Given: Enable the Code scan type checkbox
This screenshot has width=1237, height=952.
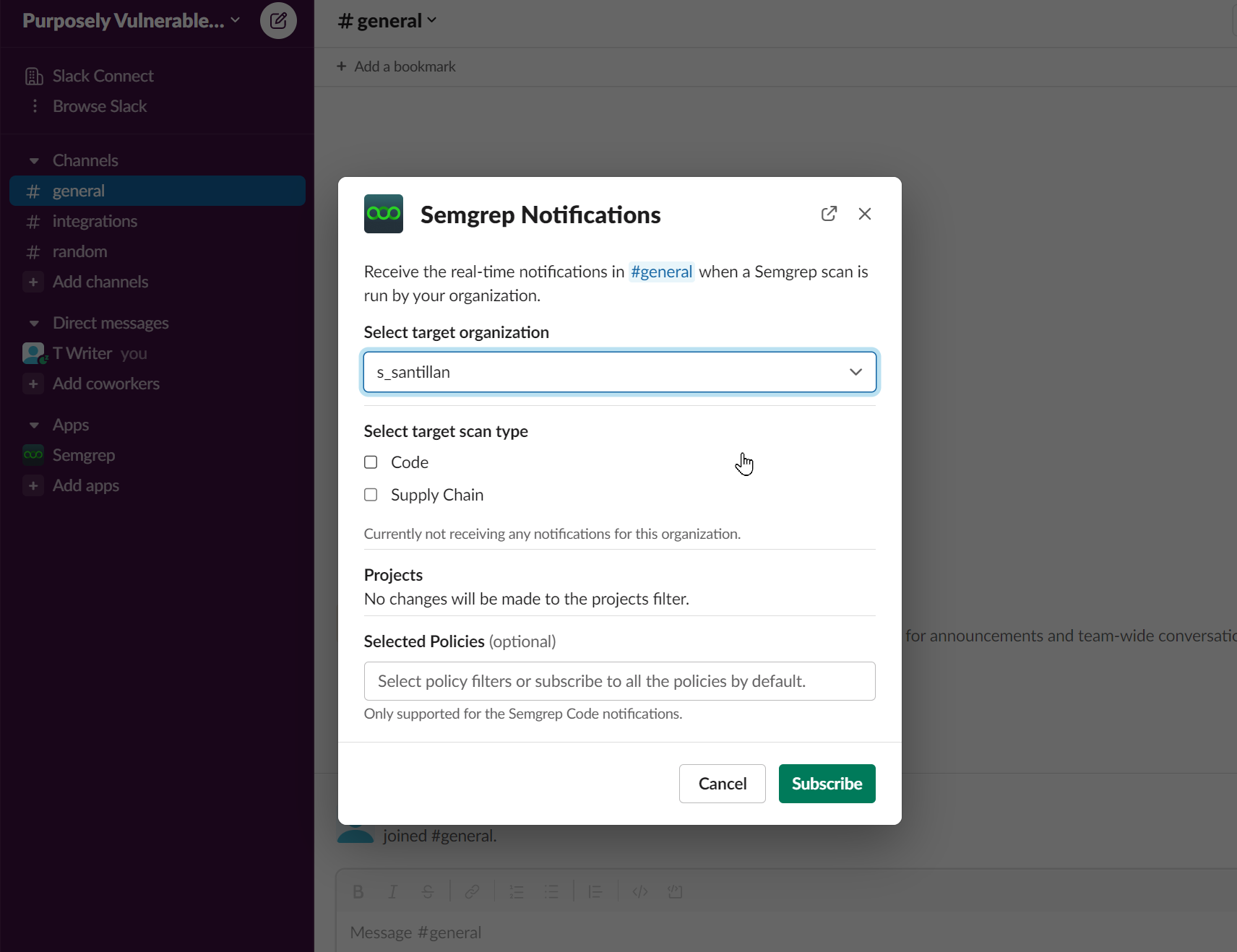Looking at the screenshot, I should point(371,462).
